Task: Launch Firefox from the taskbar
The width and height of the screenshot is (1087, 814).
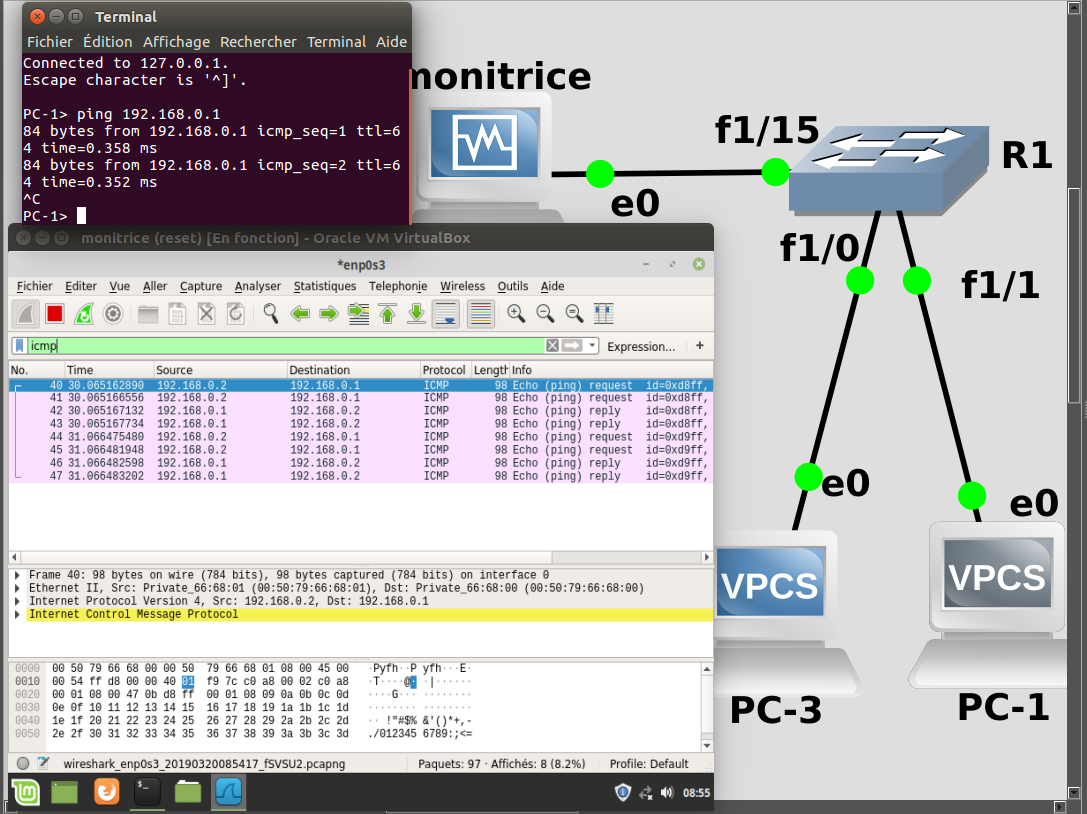Action: tap(105, 791)
